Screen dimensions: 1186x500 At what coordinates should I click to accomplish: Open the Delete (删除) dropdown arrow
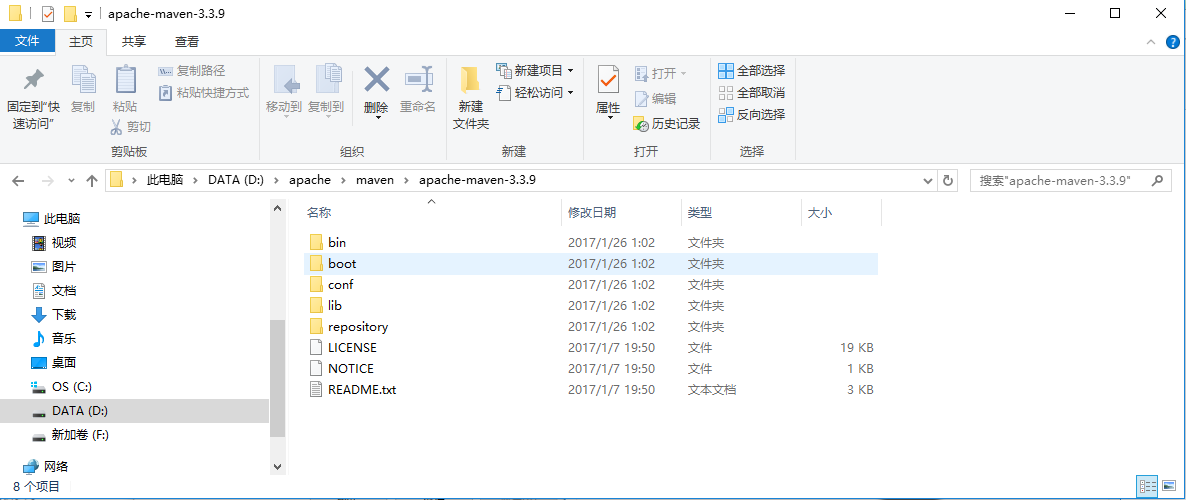[x=377, y=116]
